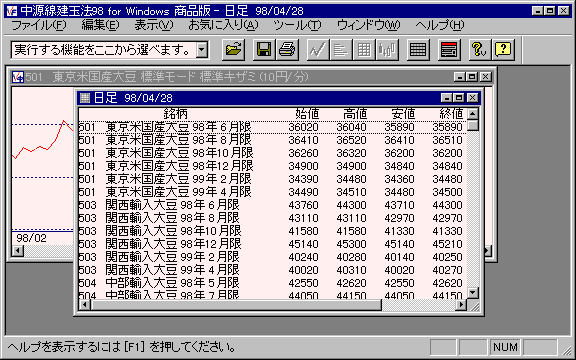Click the printer toolbar icon
This screenshot has height=360, width=576.
click(x=287, y=50)
